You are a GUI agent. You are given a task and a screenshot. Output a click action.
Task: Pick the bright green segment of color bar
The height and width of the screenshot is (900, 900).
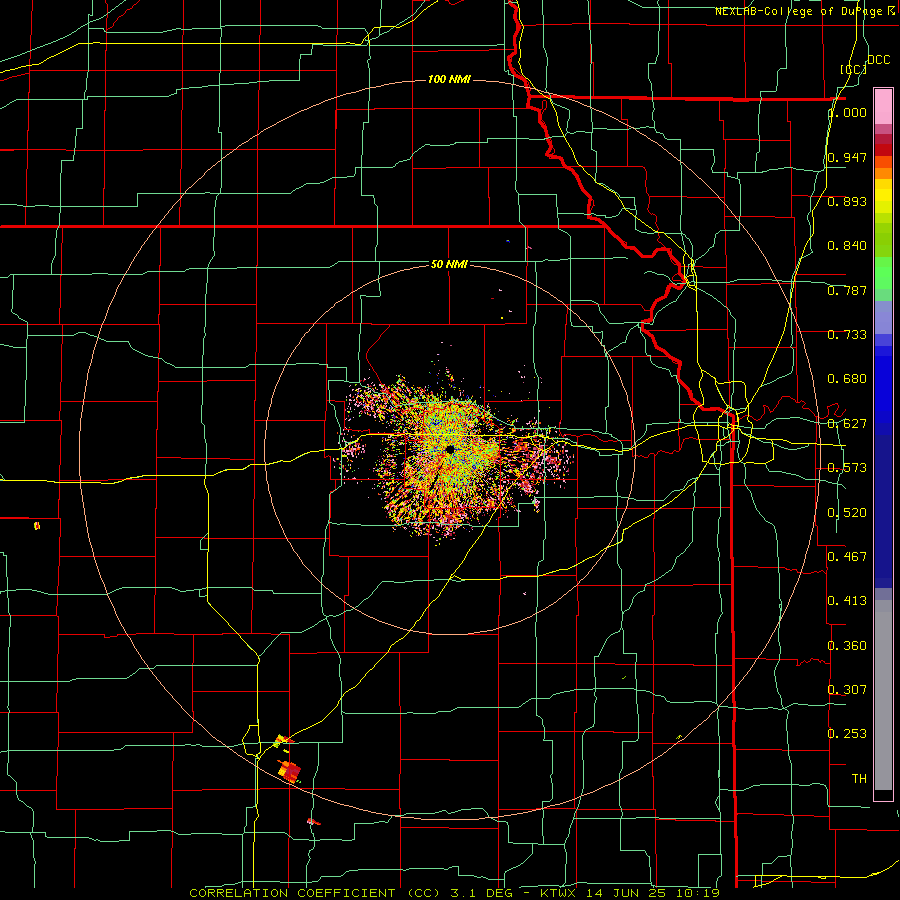coord(883,273)
